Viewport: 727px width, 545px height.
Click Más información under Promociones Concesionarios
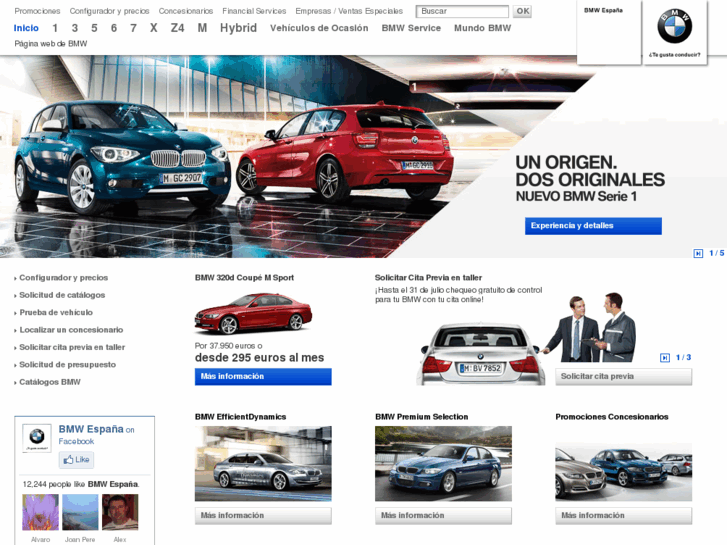624,516
